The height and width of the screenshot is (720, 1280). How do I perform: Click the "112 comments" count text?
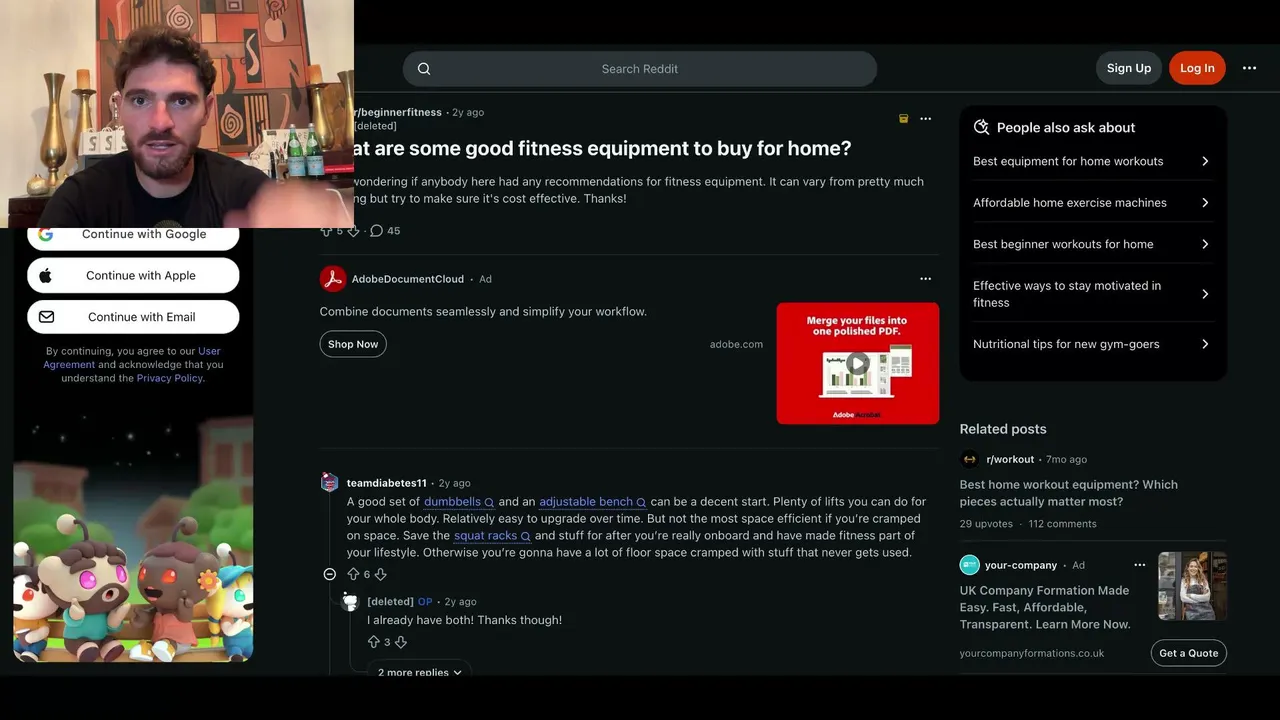pyautogui.click(x=1062, y=524)
